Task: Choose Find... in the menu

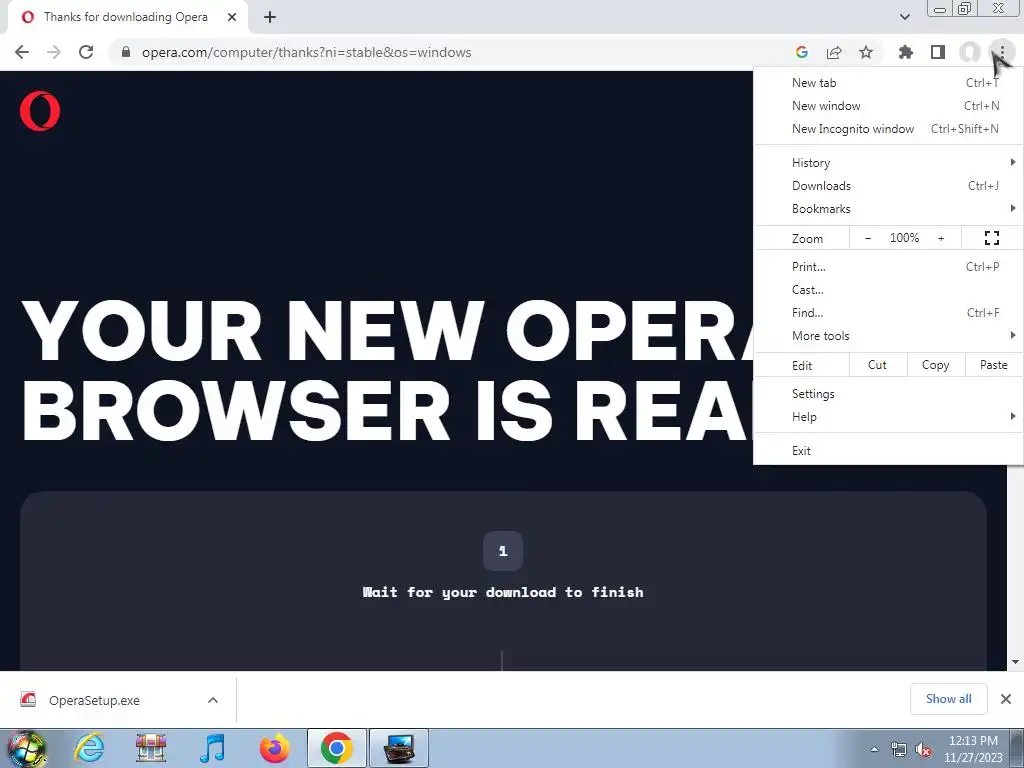Action: click(888, 312)
